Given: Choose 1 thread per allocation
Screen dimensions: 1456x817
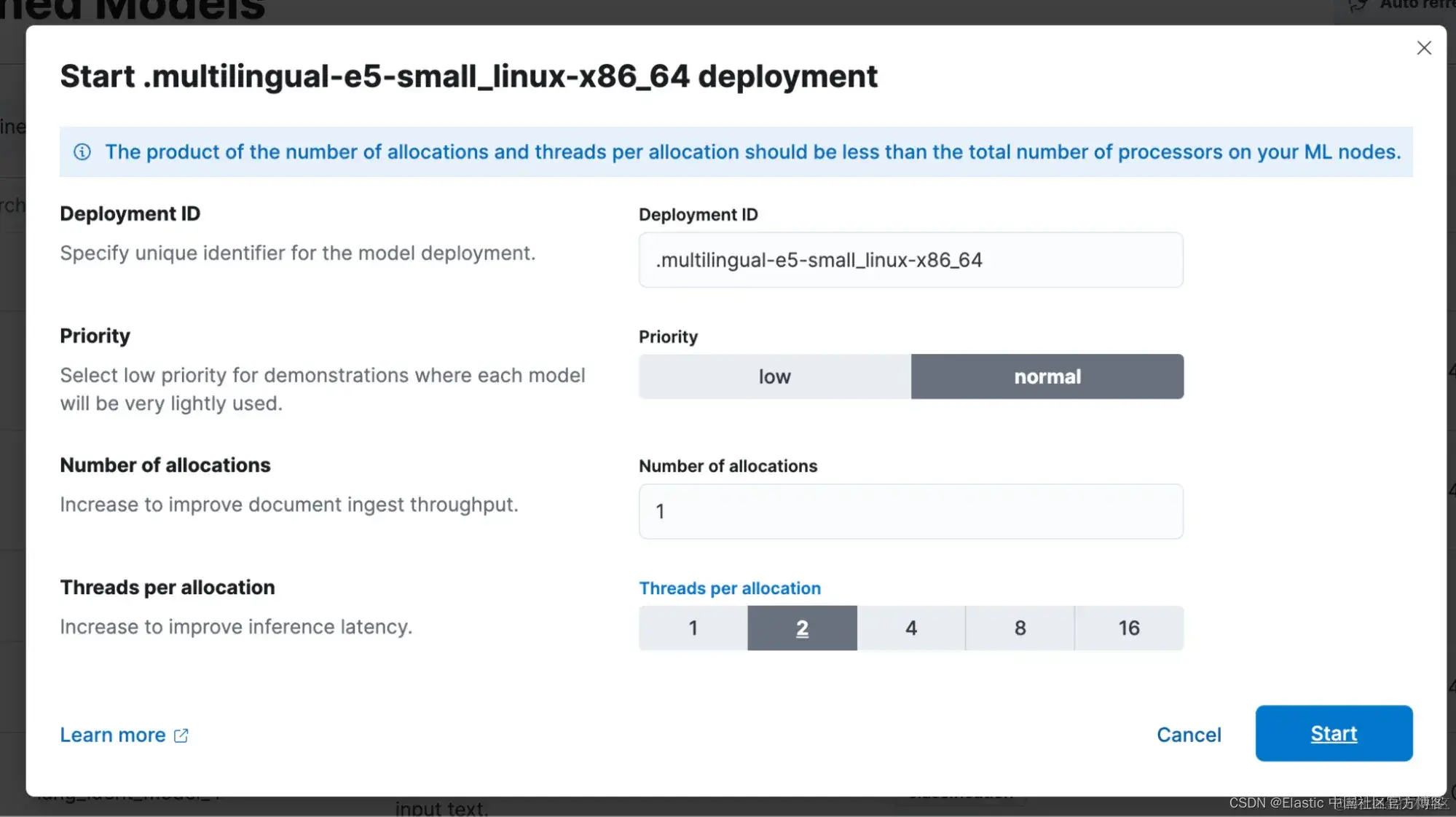Looking at the screenshot, I should (x=693, y=628).
